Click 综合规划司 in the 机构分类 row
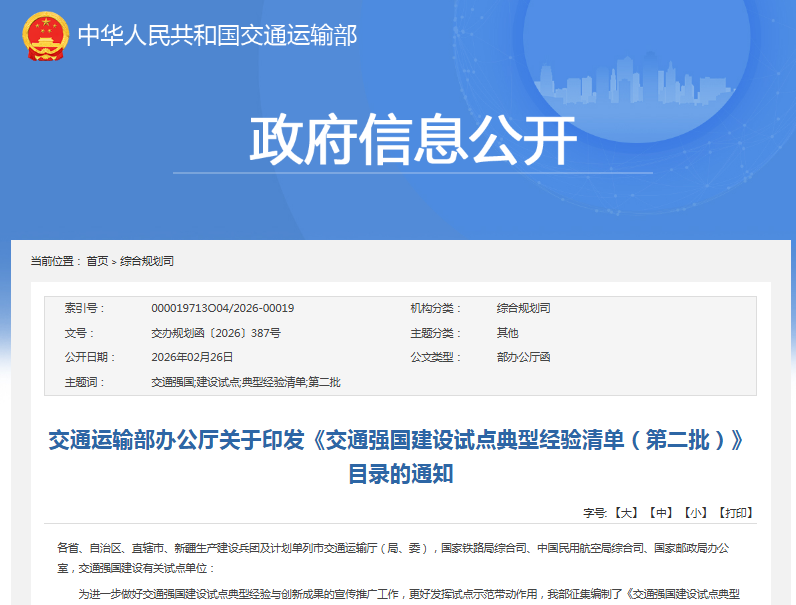 tap(523, 308)
